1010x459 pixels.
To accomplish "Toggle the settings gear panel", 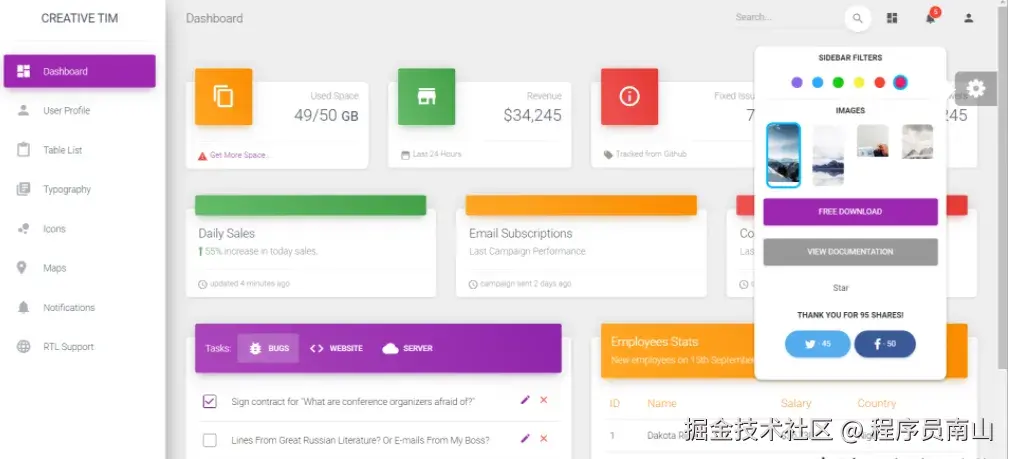I will coord(976,88).
